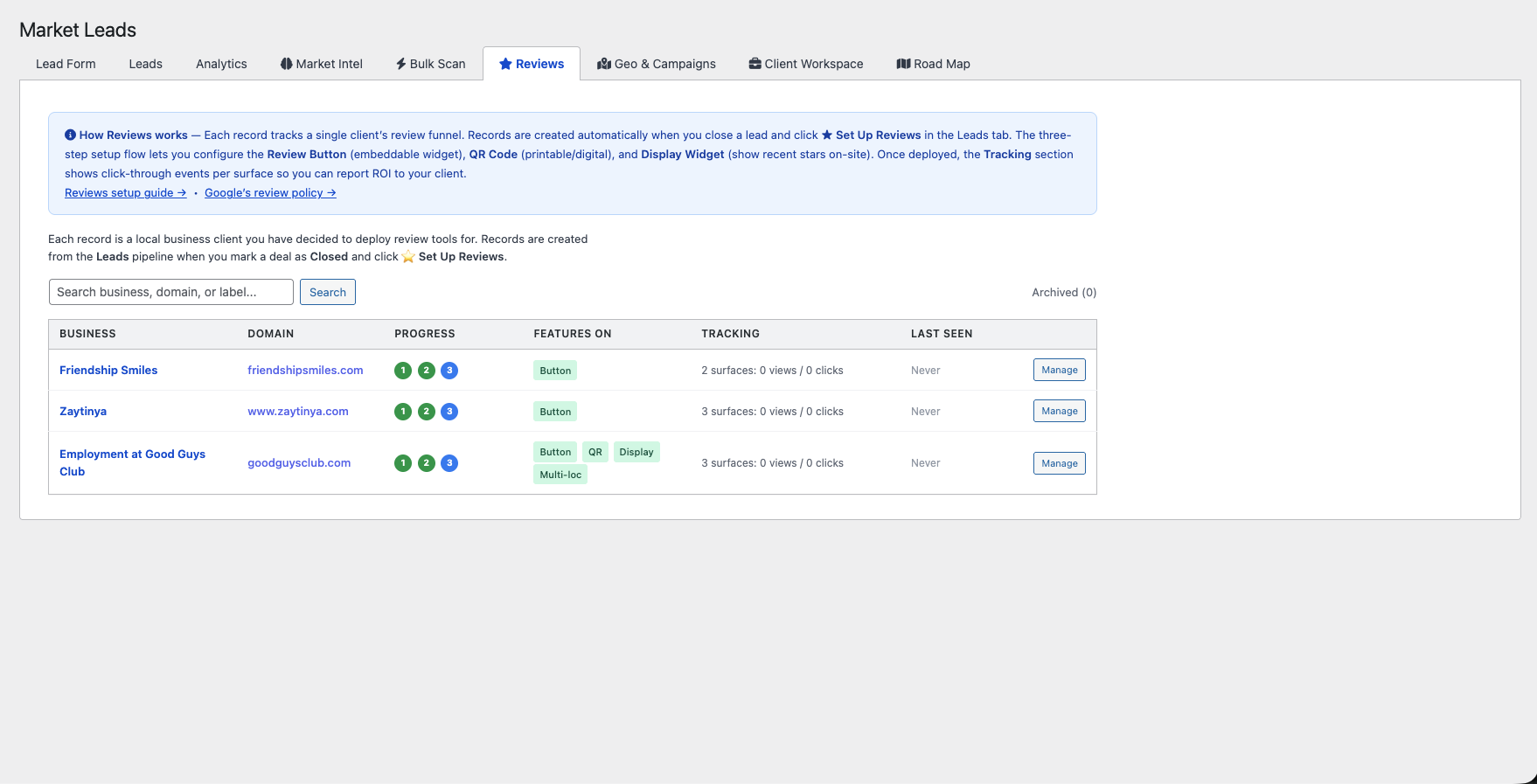Viewport: 1537px width, 784px height.
Task: Click the Multi-loc feature badge
Action: 560,475
